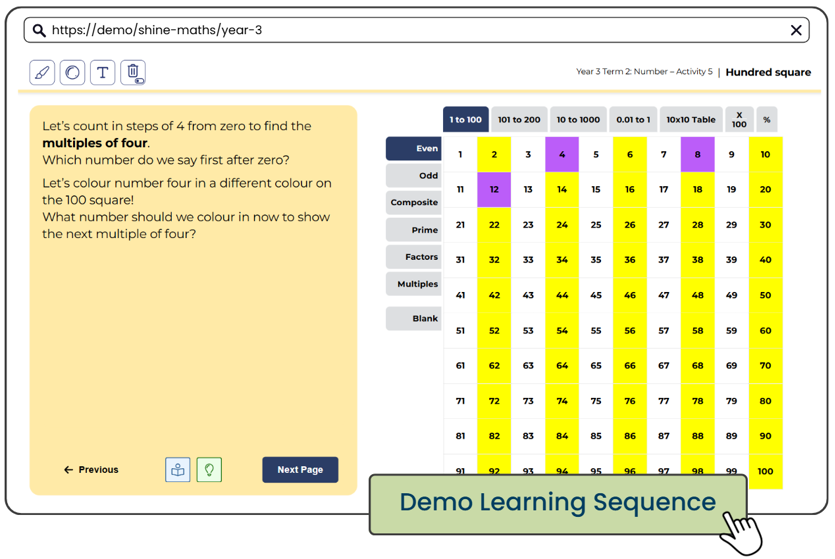Click cell number 63 in the grid
Viewport: 835px width, 559px height.
click(528, 366)
